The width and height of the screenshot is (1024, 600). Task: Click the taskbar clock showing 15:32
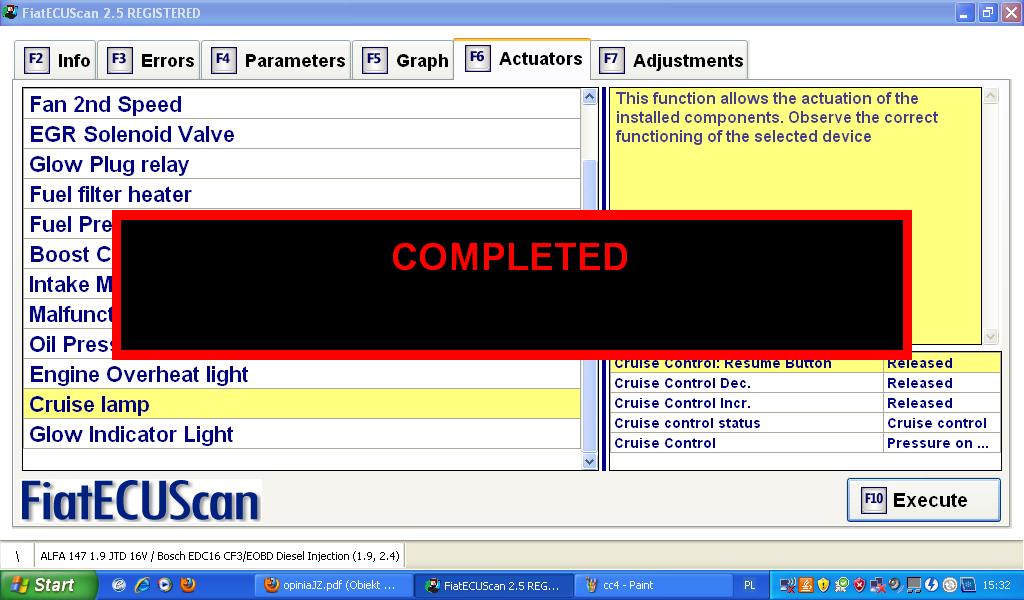997,586
